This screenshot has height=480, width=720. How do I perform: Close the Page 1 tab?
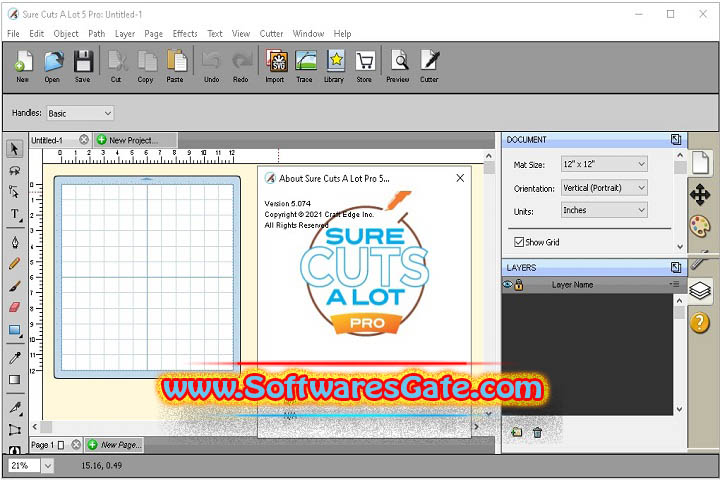pos(76,445)
